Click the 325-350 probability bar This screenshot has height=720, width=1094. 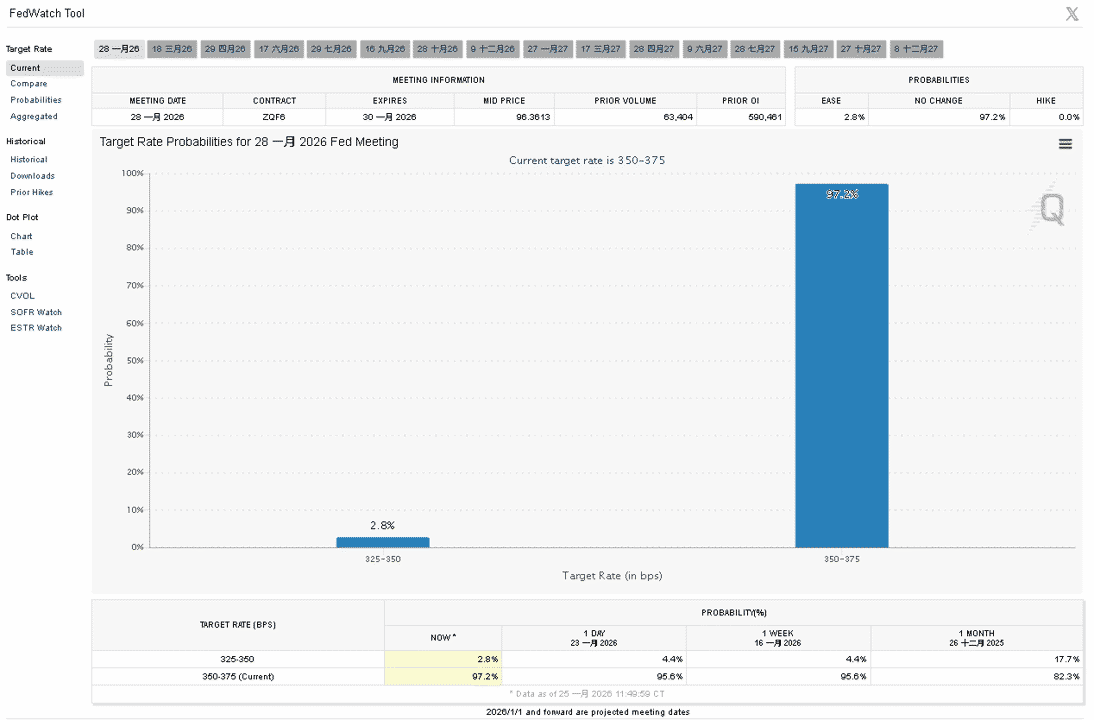point(382,542)
